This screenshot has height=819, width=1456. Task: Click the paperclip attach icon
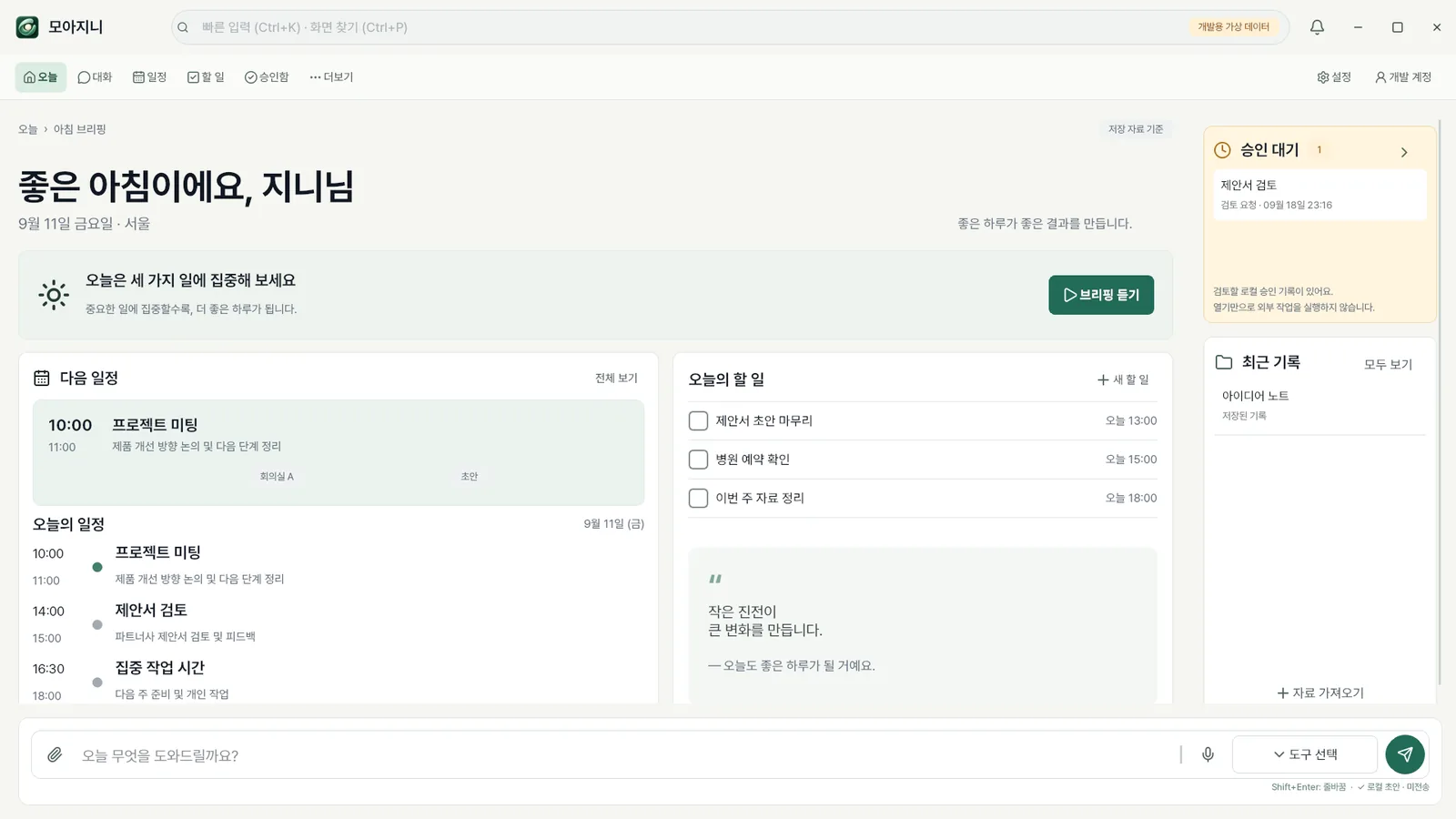(55, 755)
